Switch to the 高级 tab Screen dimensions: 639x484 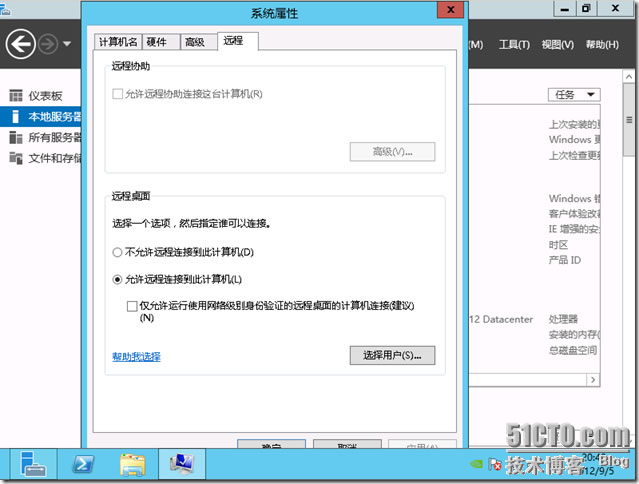click(194, 42)
